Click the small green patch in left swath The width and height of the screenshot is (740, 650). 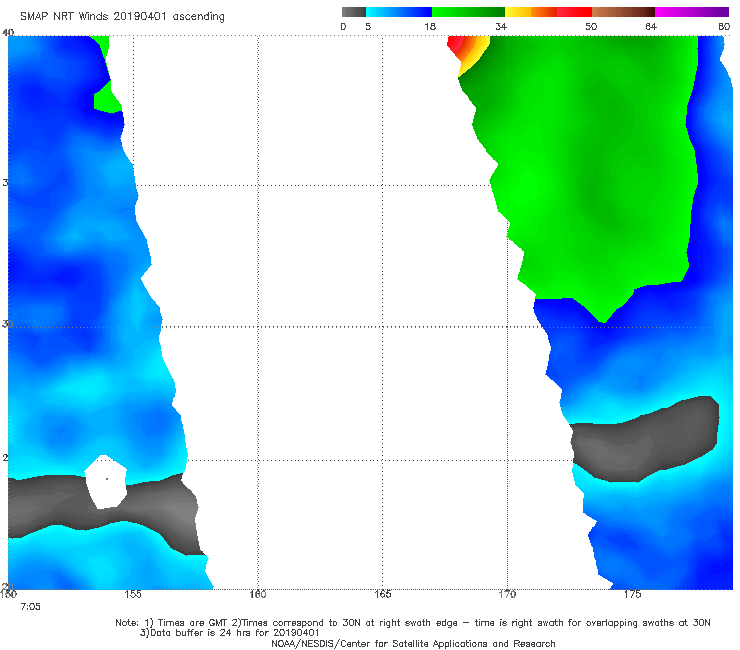(107, 98)
